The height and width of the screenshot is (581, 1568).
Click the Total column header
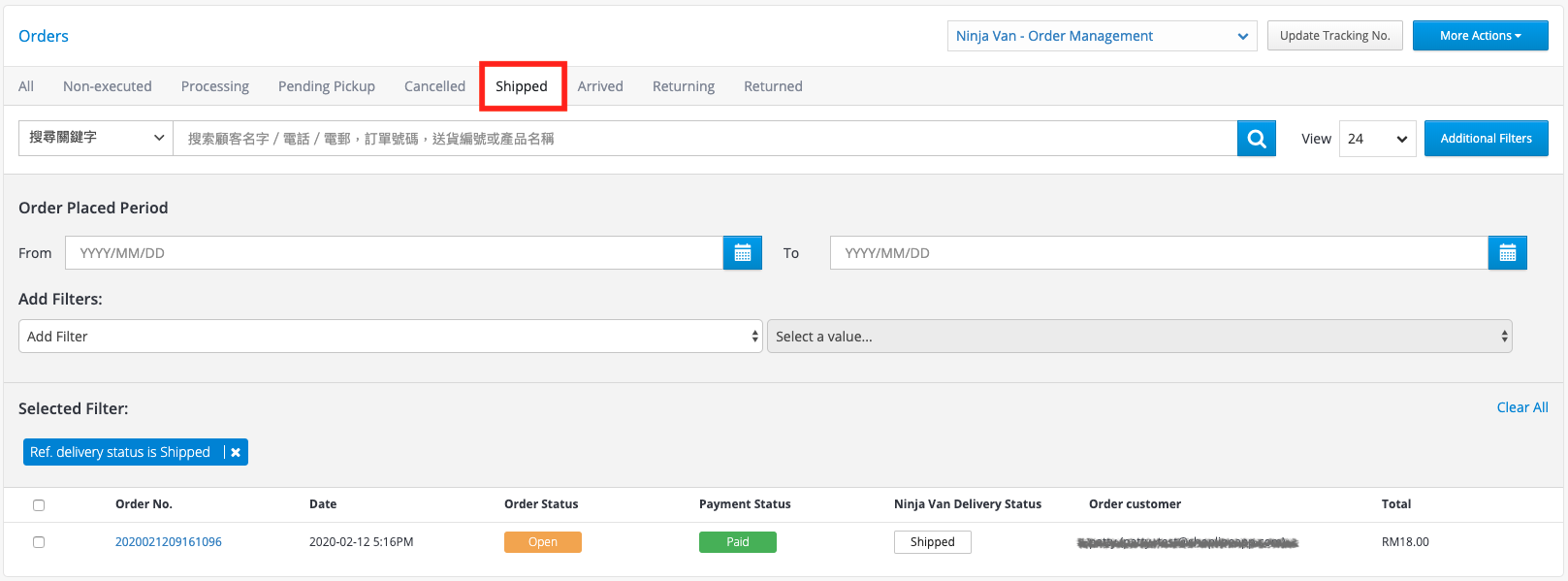coord(1396,504)
